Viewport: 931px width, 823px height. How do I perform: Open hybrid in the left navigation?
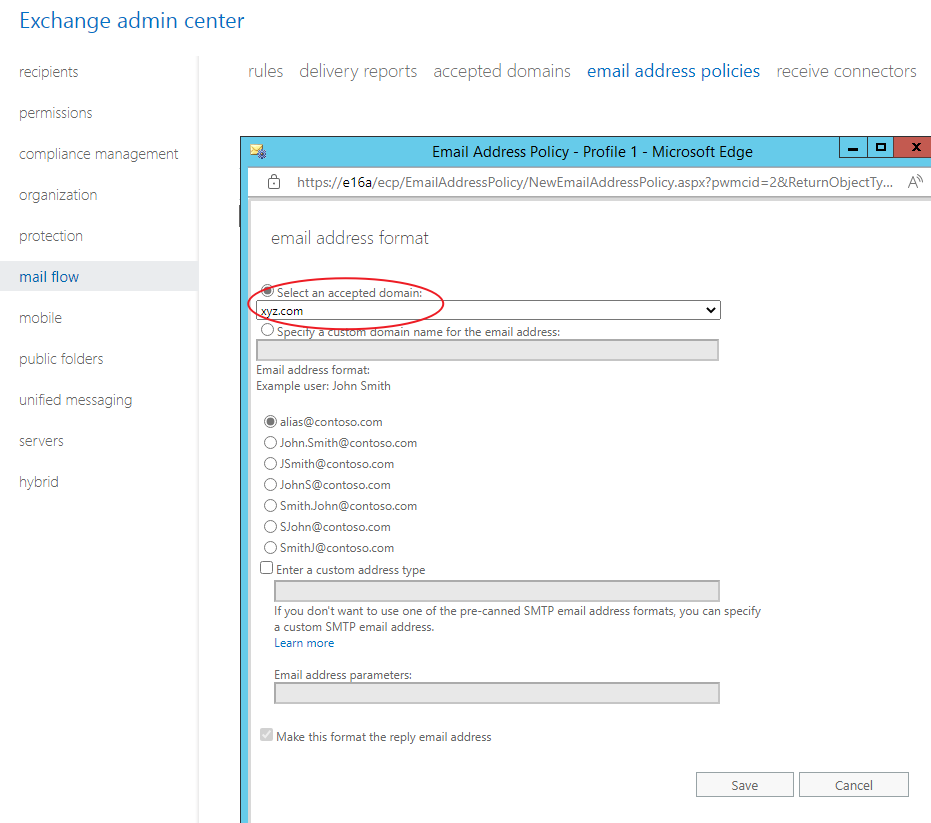(x=39, y=482)
